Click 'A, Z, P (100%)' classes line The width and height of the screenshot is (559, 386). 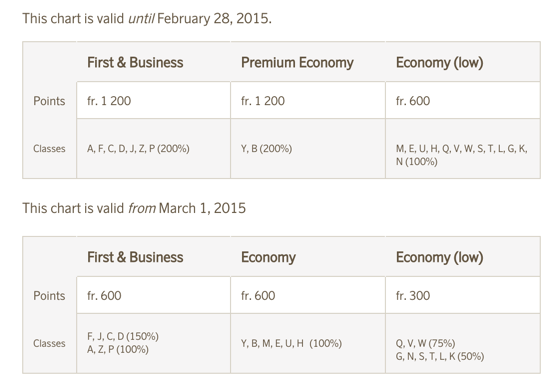tap(118, 350)
